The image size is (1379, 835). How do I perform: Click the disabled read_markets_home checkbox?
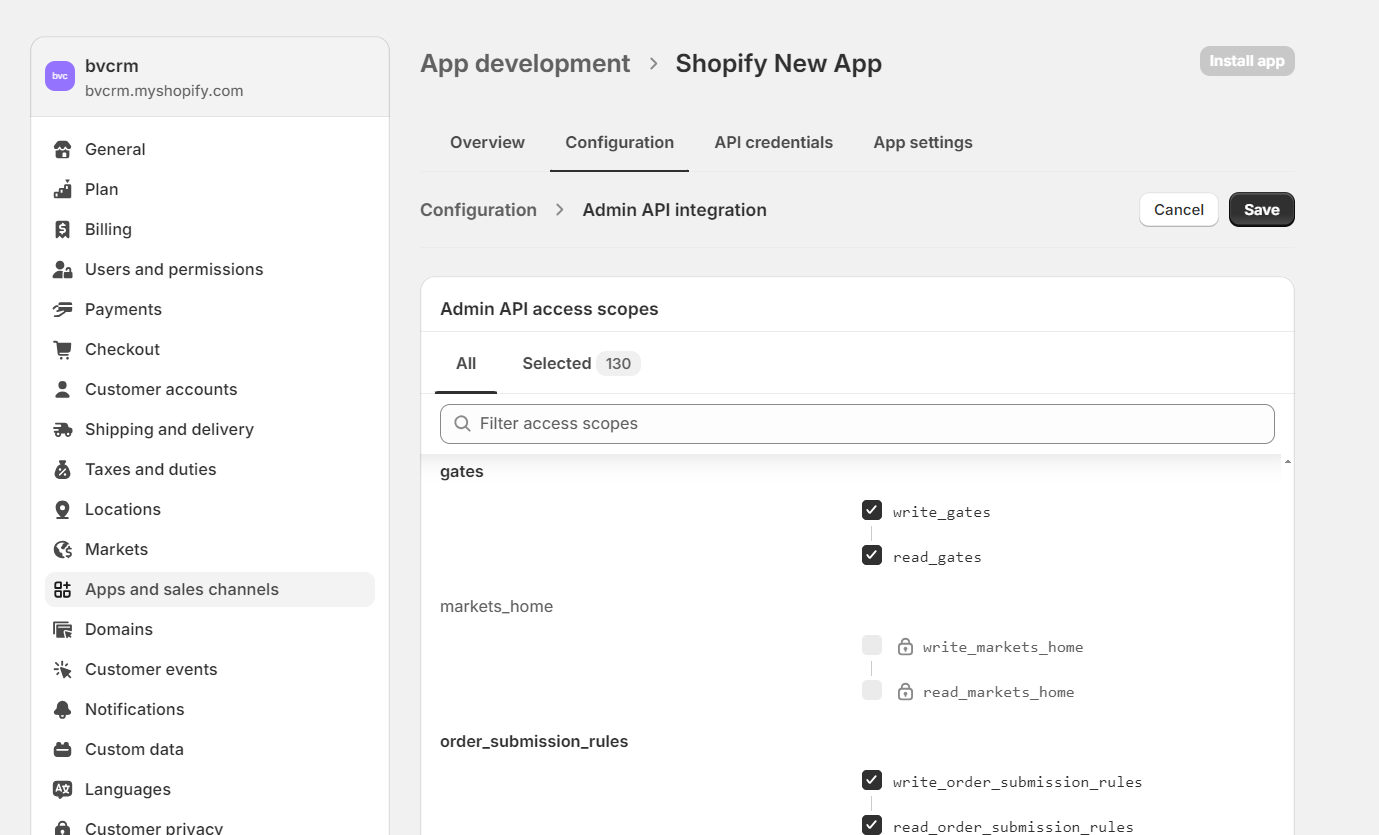pos(872,691)
